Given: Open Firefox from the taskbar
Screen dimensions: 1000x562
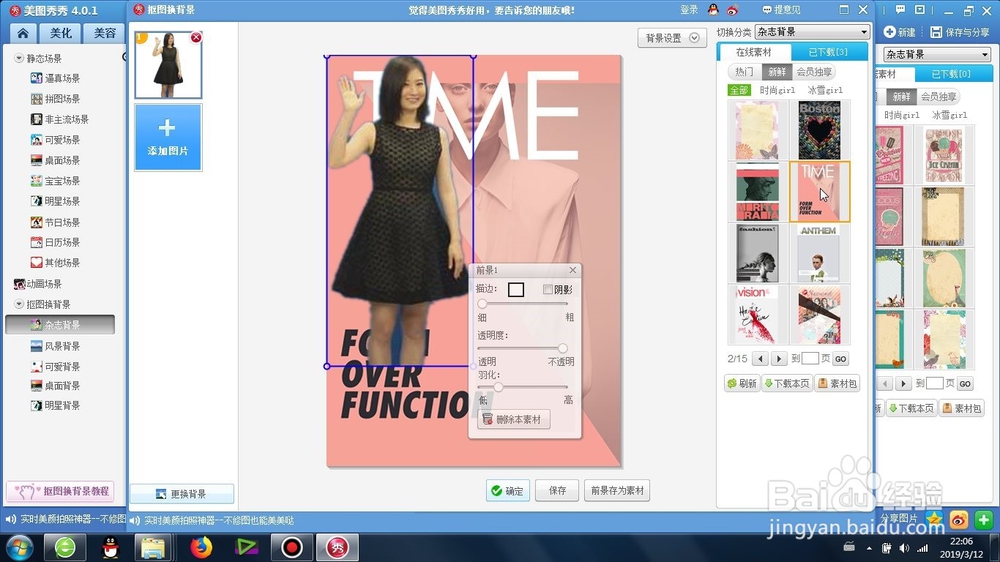Looking at the screenshot, I should point(201,547).
